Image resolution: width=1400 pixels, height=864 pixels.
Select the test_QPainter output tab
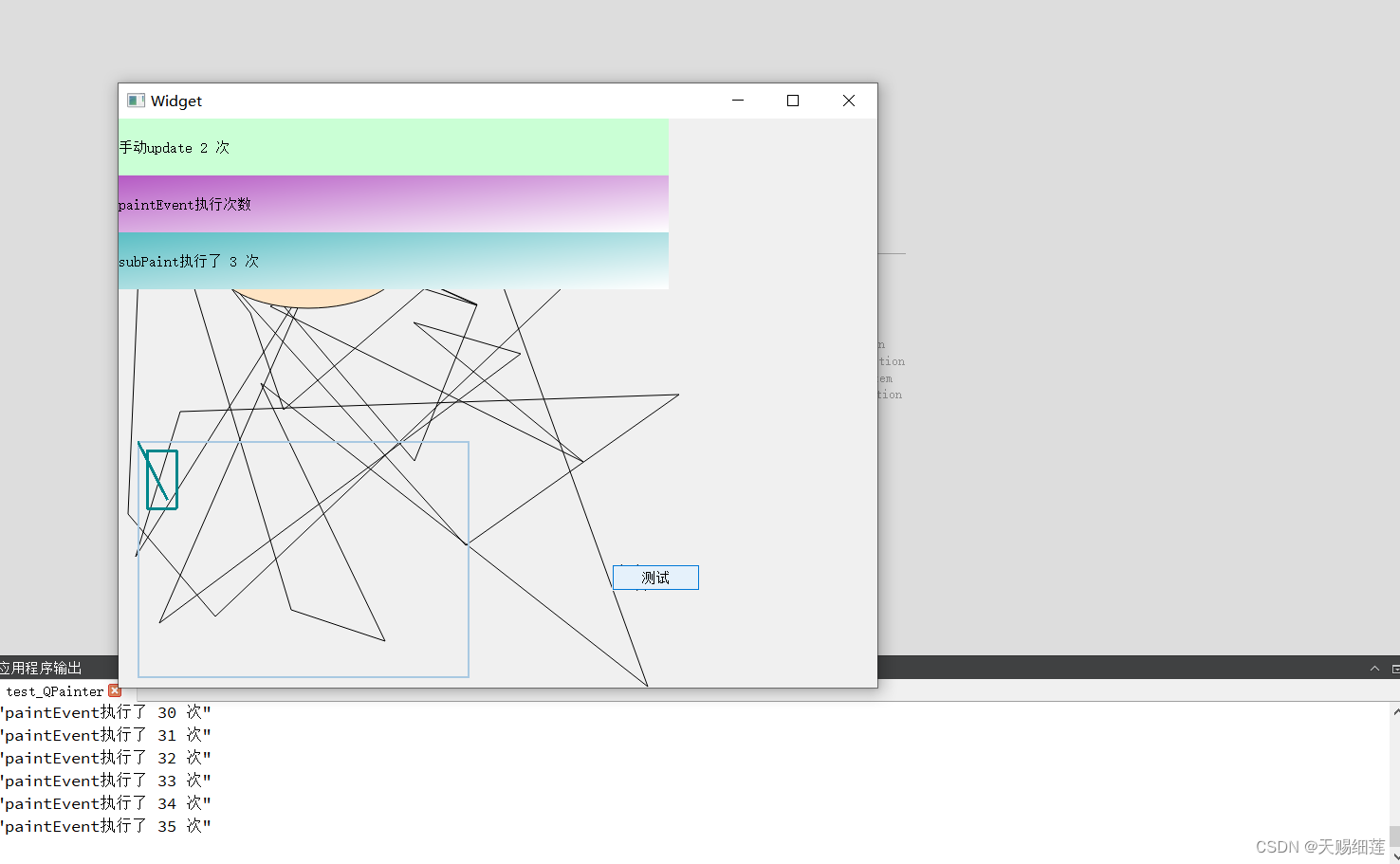[55, 691]
